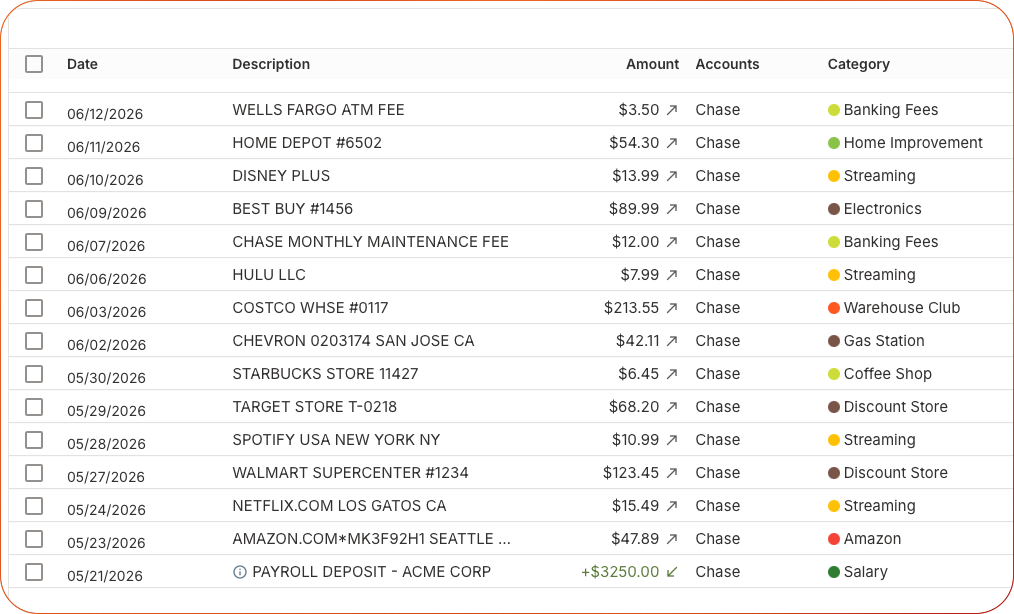The width and height of the screenshot is (1014, 614).
Task: Select the HOME DEPOT #6502 row checkbox
Action: [x=34, y=143]
